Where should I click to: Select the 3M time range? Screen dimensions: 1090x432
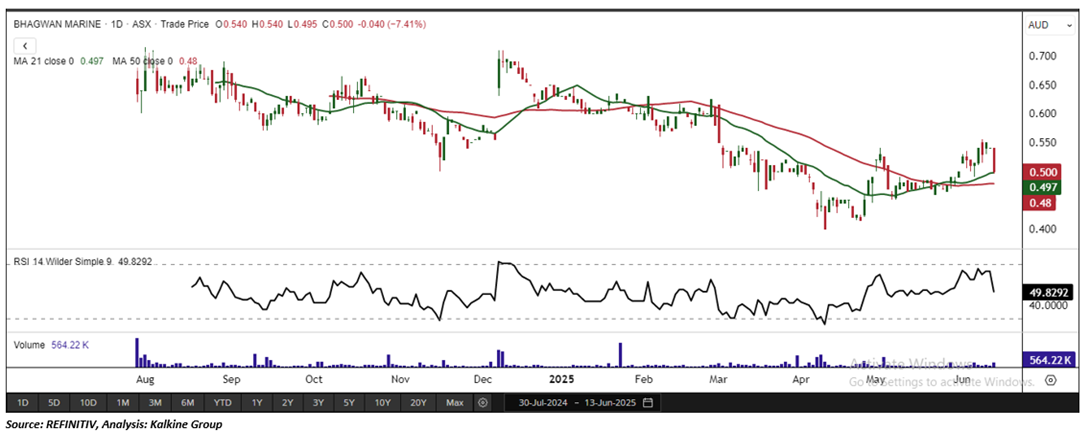[x=155, y=403]
